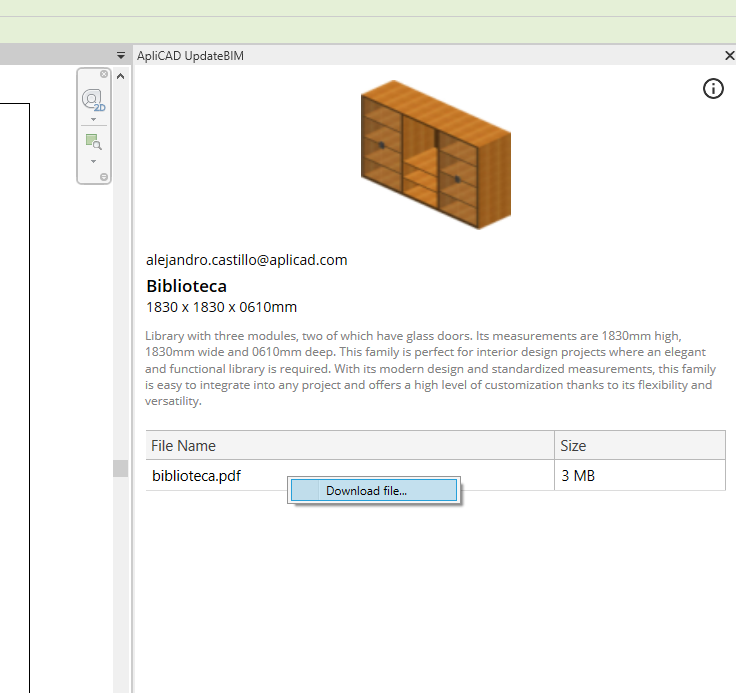Click the library description paragraph
The height and width of the screenshot is (693, 736).
(430, 369)
